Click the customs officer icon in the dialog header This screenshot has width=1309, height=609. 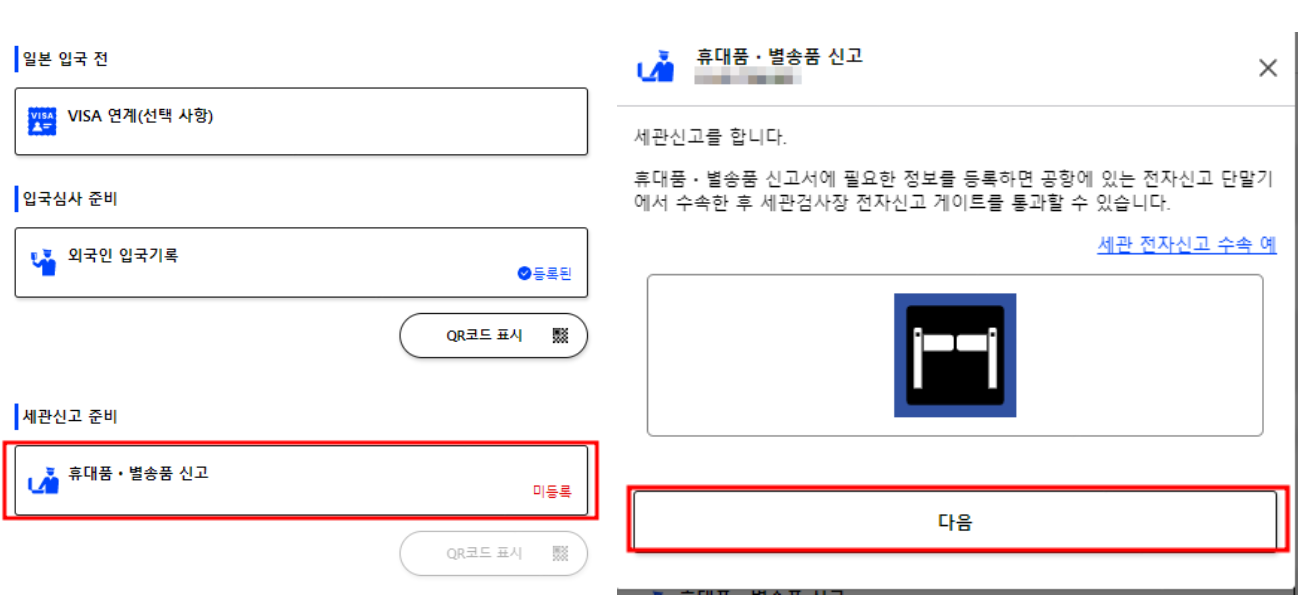click(x=656, y=66)
